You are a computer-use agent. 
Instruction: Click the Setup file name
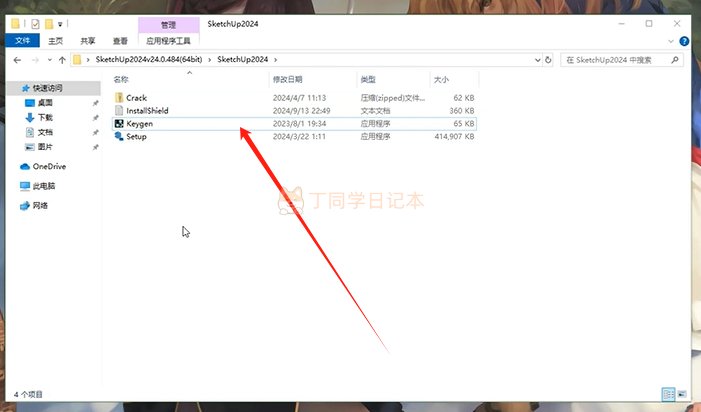(x=136, y=137)
